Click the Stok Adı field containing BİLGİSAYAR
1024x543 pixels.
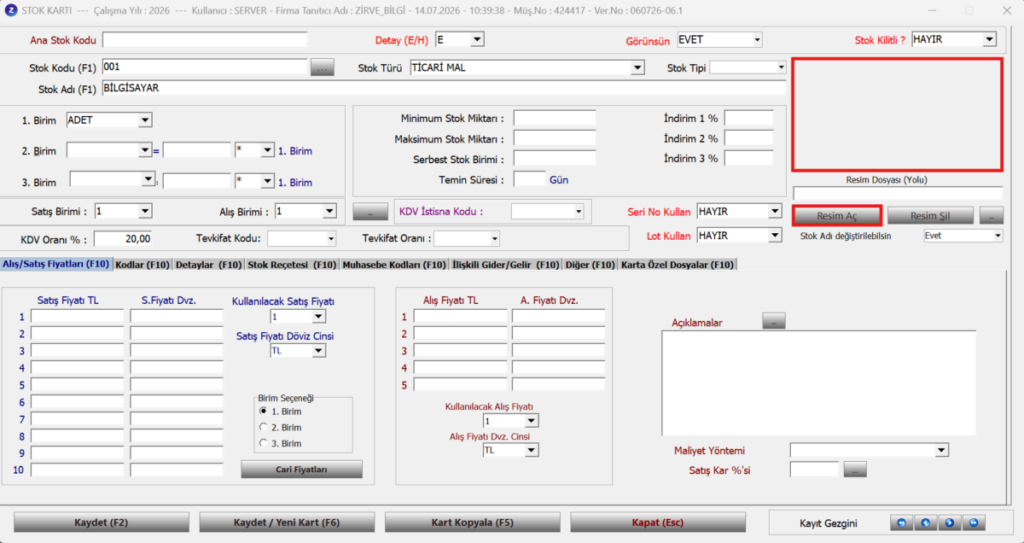(444, 88)
